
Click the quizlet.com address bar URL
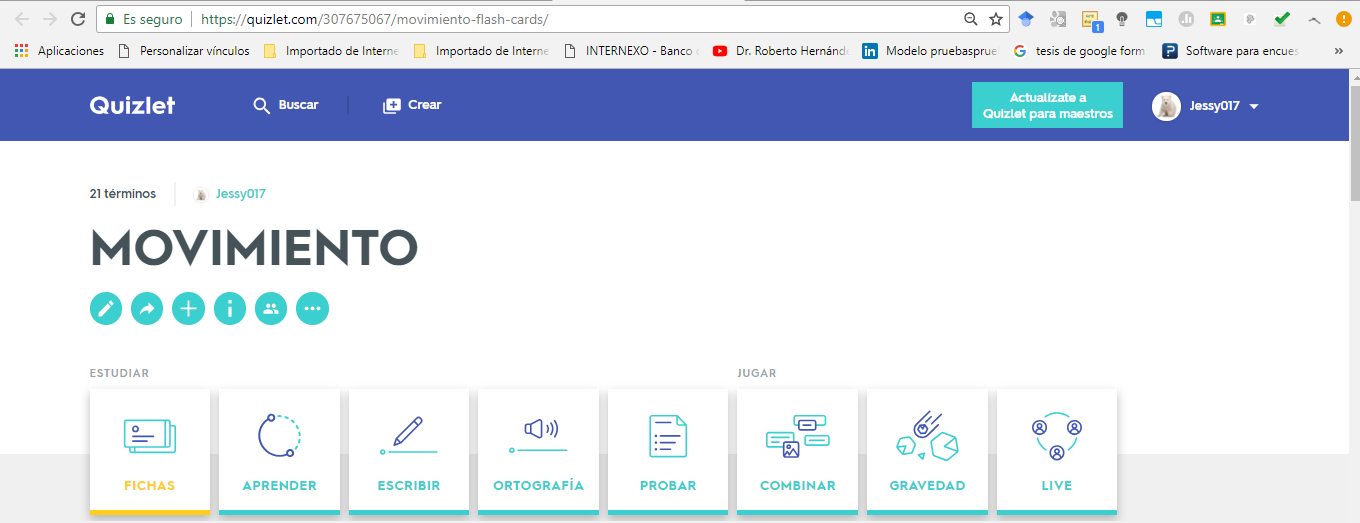pyautogui.click(x=374, y=19)
